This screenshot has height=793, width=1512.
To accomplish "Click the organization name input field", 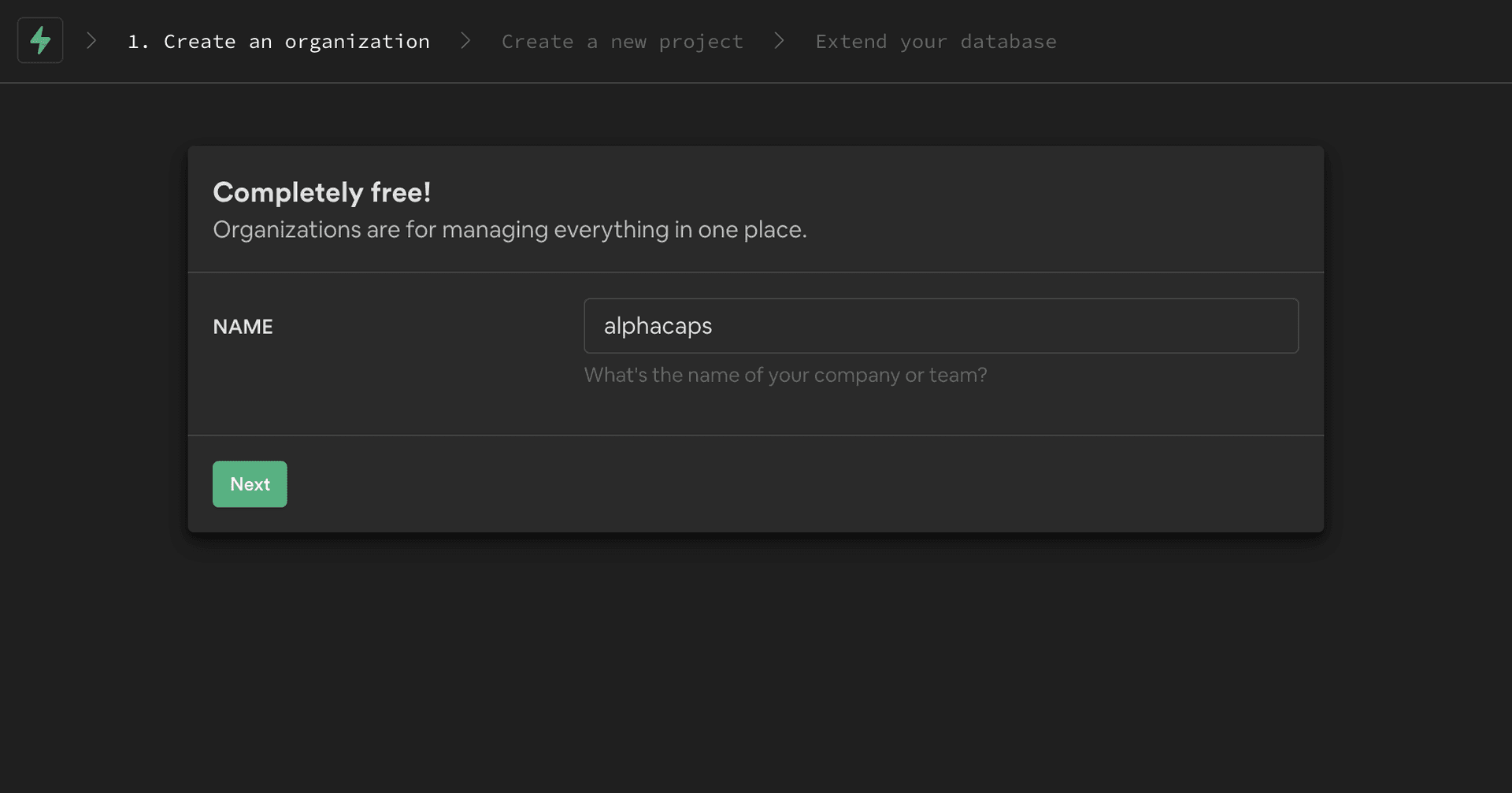I will (x=941, y=325).
